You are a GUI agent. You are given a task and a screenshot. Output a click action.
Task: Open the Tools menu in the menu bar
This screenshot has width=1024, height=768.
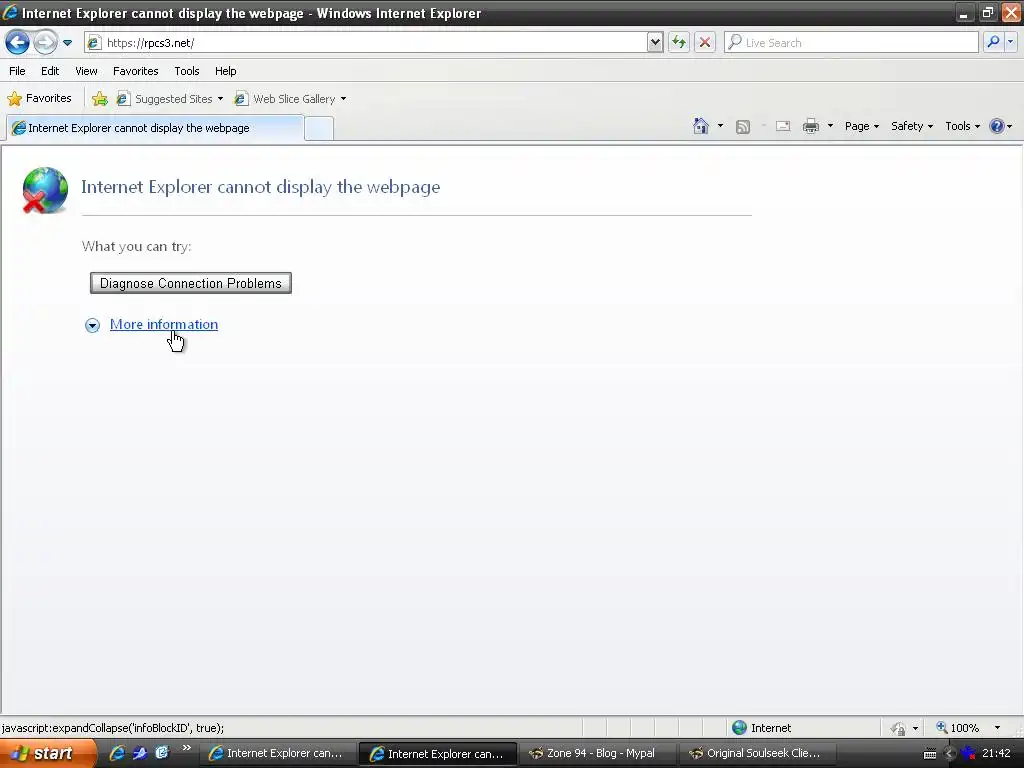tap(187, 71)
